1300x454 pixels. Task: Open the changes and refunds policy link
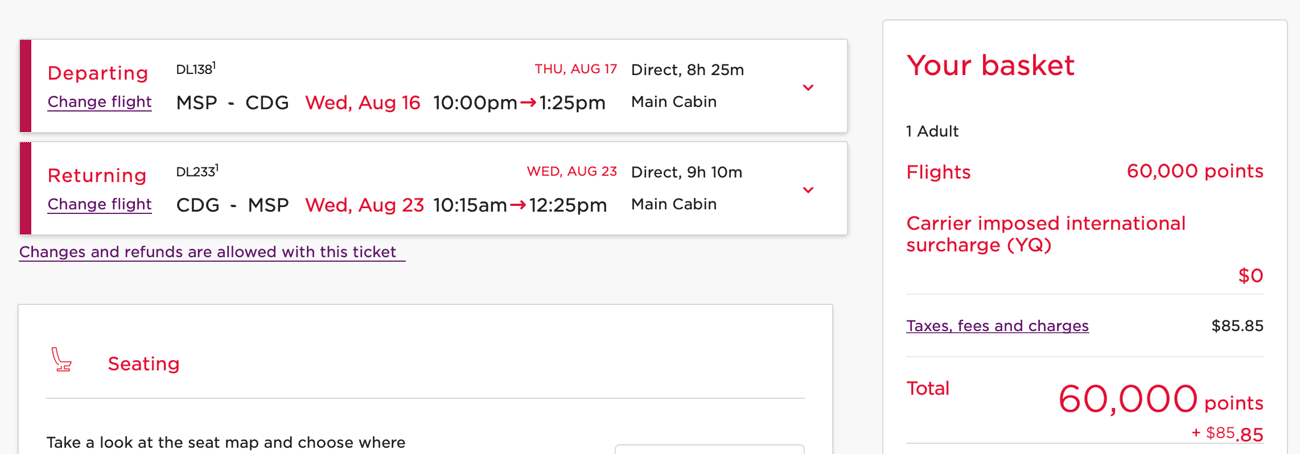211,252
